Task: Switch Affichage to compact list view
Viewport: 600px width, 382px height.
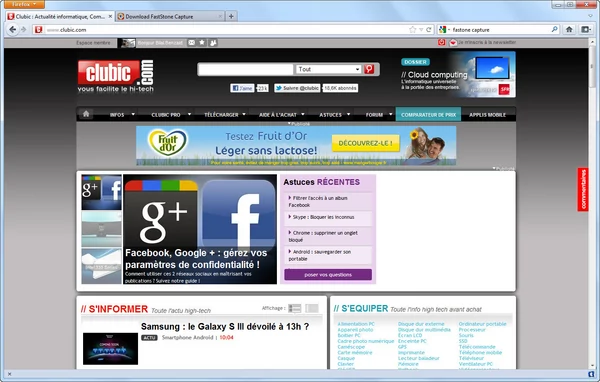Action: point(312,308)
